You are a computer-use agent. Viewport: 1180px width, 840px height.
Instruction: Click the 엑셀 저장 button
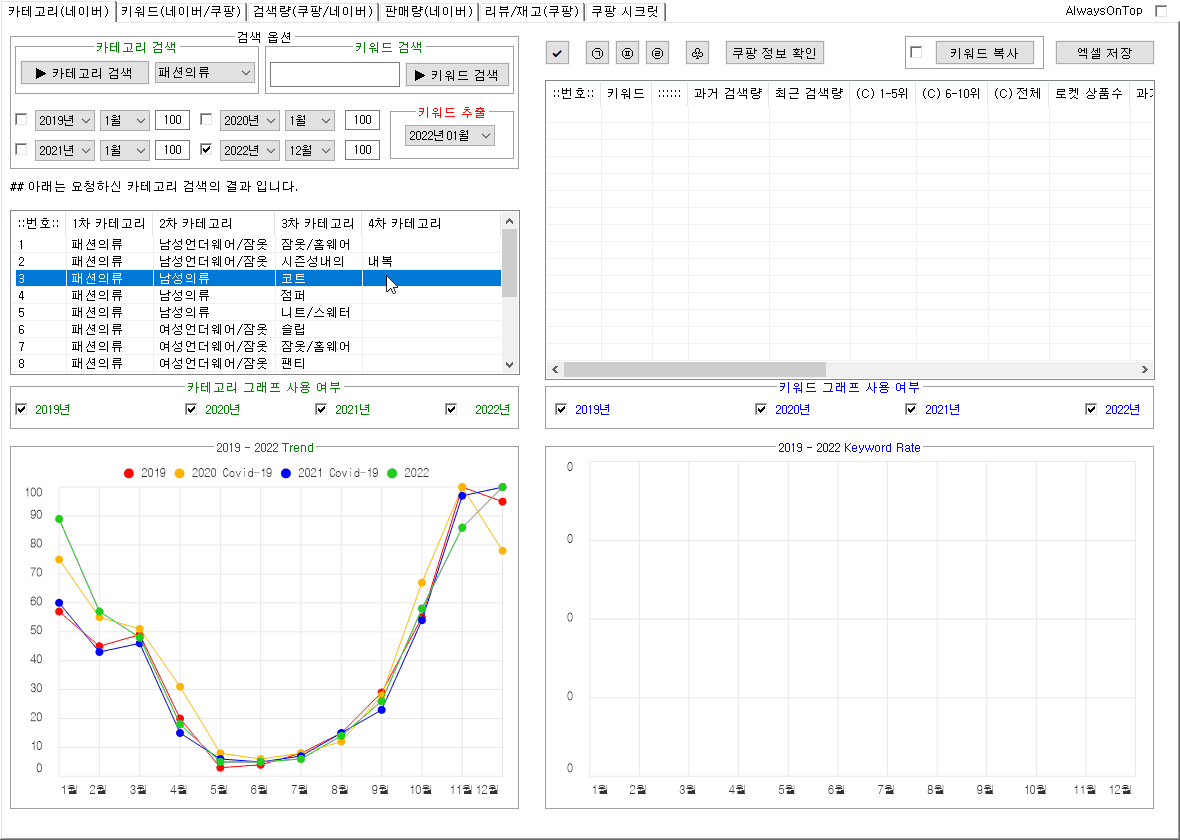point(1104,53)
